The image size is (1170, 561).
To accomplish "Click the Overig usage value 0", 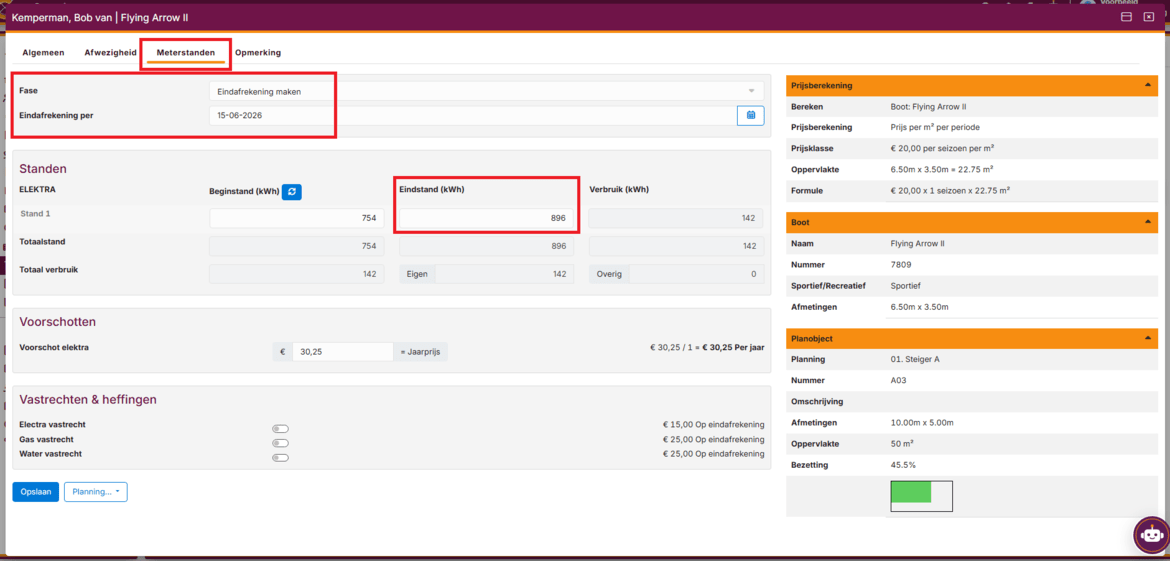I will (x=697, y=274).
